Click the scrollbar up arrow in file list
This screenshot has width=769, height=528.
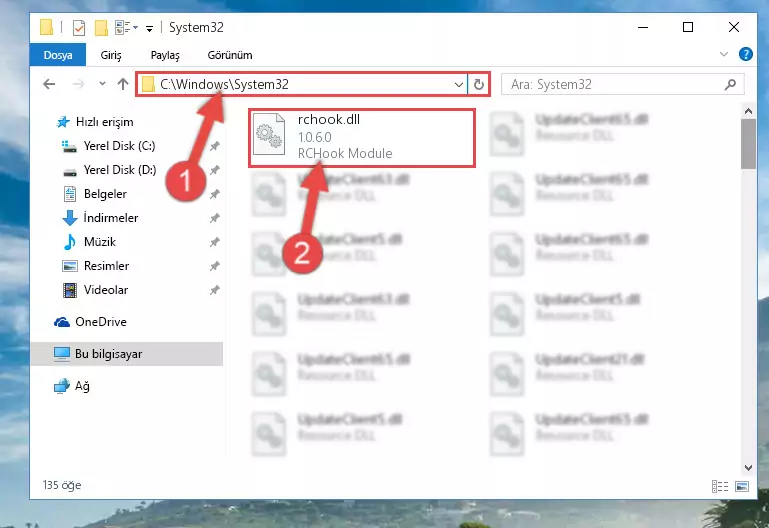(x=748, y=111)
